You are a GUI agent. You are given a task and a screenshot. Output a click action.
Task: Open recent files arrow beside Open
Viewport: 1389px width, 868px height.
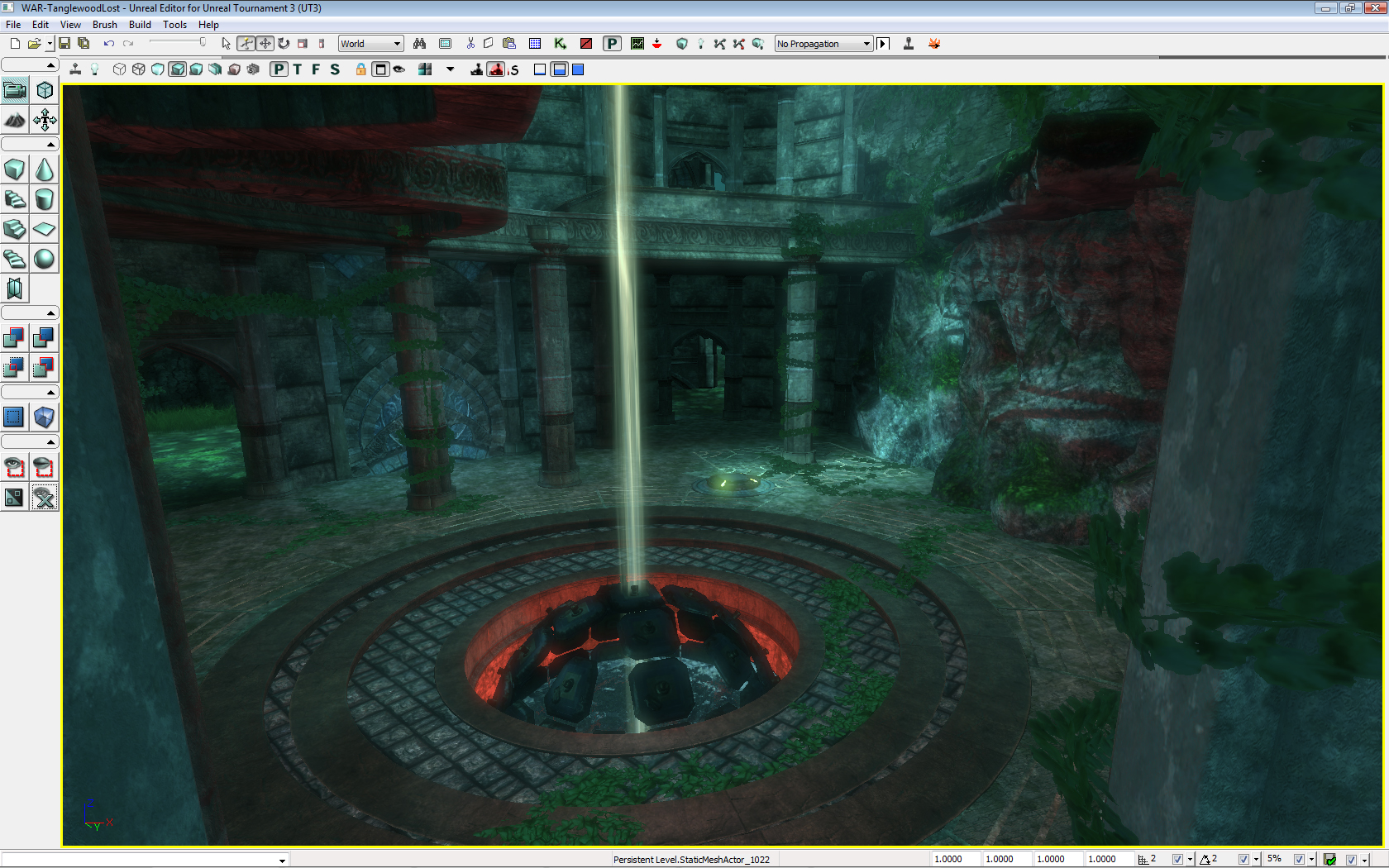coord(50,44)
